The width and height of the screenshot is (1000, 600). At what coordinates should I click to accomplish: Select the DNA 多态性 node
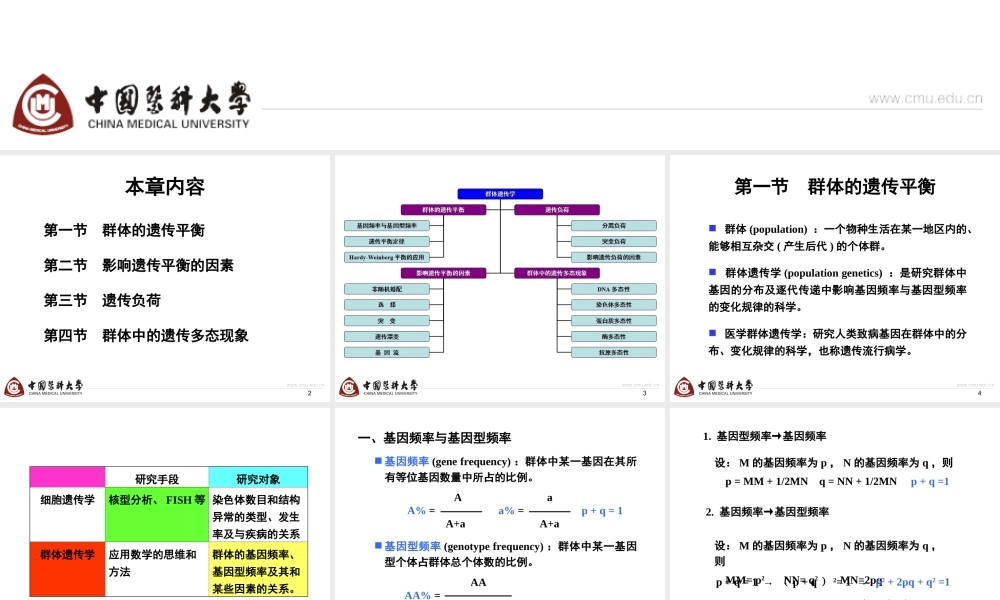(x=613, y=288)
